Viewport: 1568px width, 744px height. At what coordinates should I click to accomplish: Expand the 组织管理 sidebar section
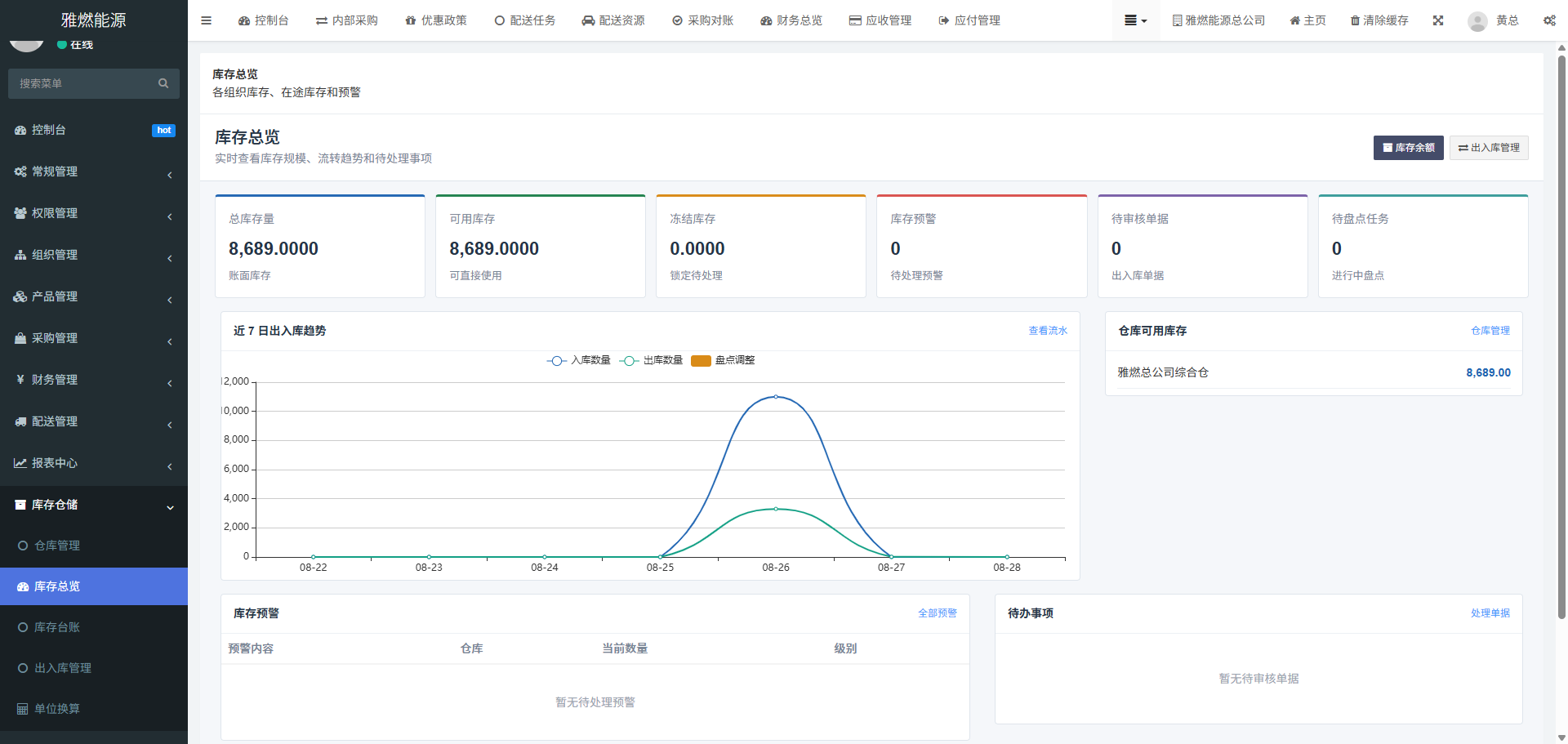click(94, 255)
